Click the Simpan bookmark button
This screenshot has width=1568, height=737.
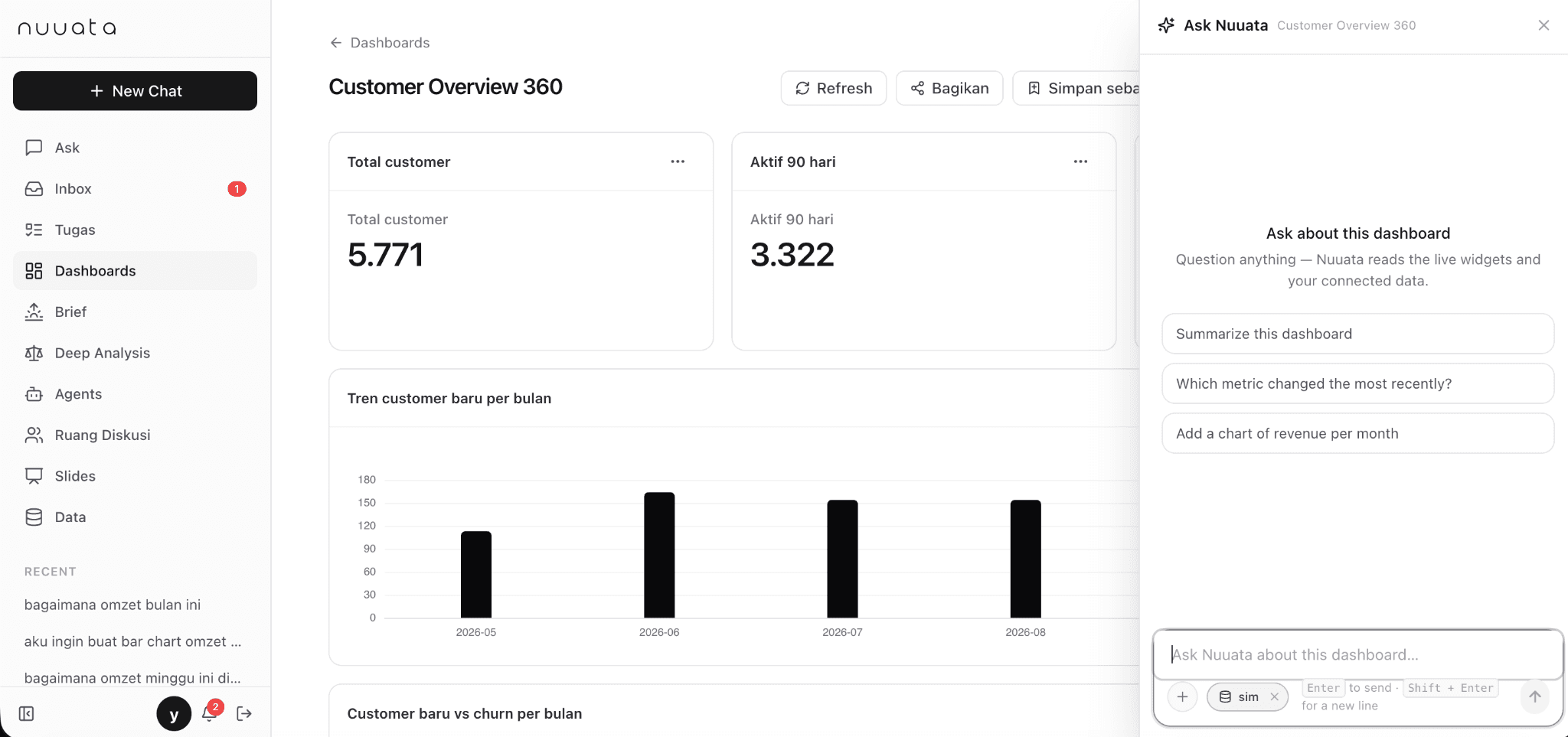click(x=1076, y=88)
